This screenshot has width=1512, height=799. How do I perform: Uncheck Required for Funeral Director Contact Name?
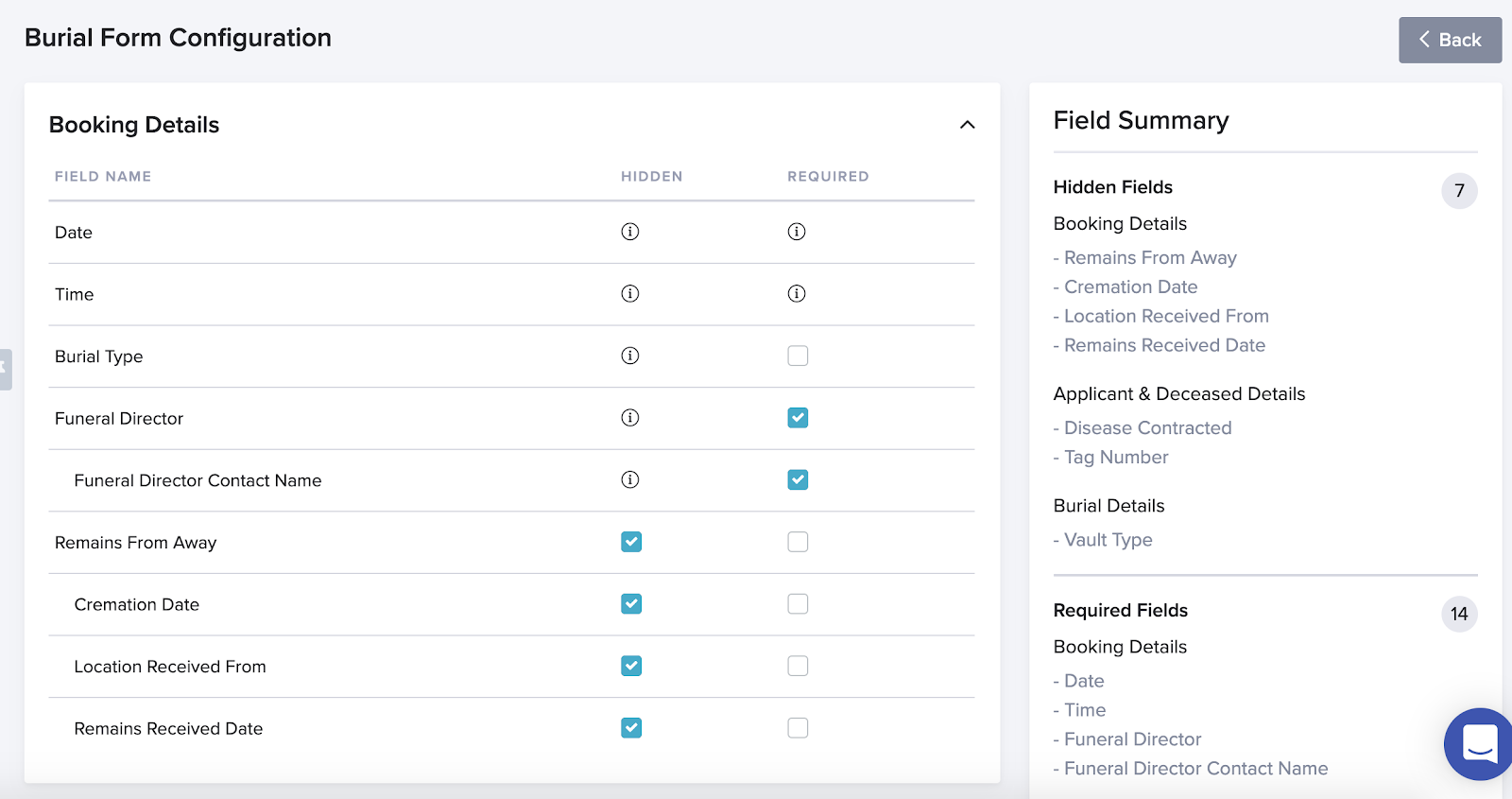point(798,480)
